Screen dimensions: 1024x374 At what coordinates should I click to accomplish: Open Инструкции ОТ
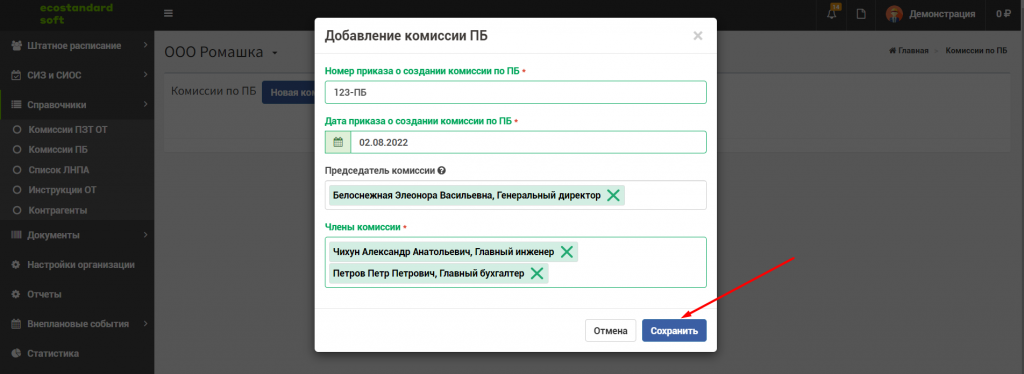63,190
